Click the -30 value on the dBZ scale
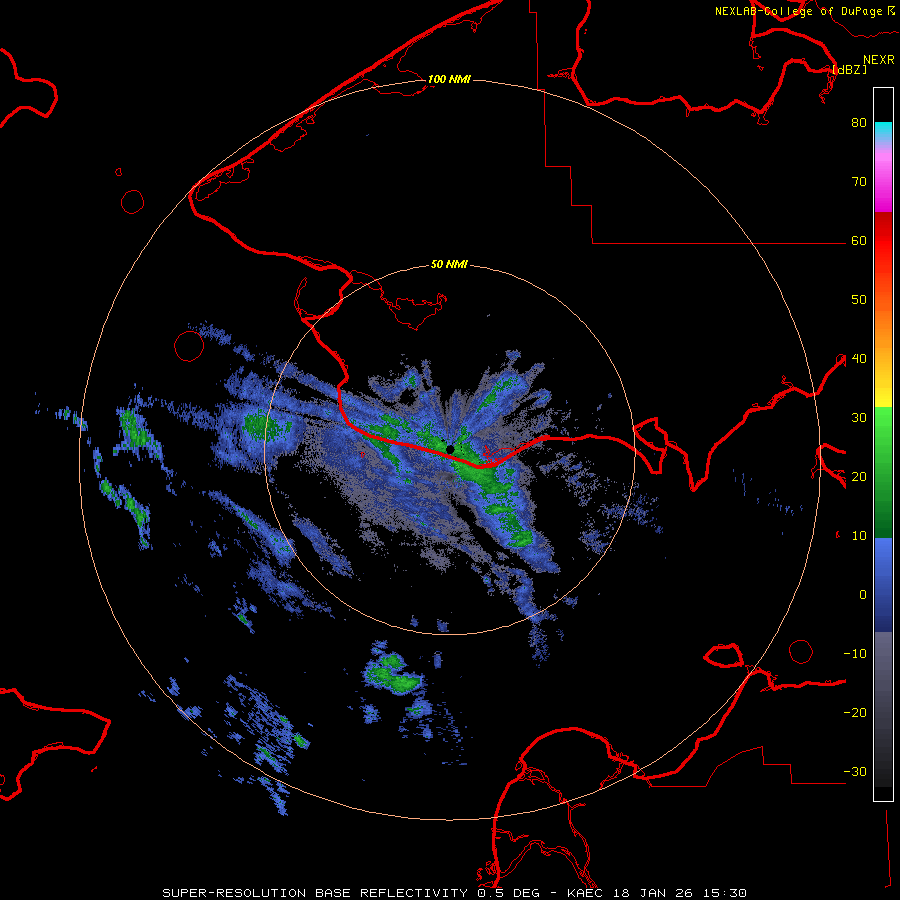 (x=855, y=772)
